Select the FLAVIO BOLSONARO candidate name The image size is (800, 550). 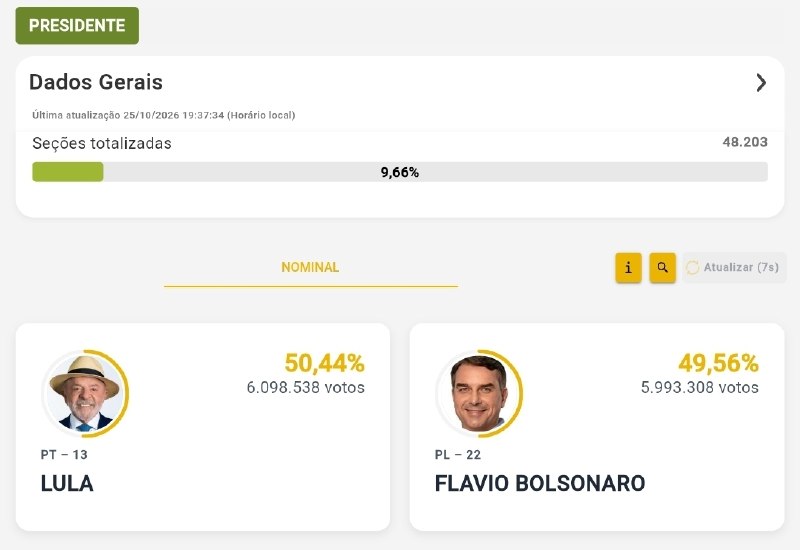coord(540,484)
